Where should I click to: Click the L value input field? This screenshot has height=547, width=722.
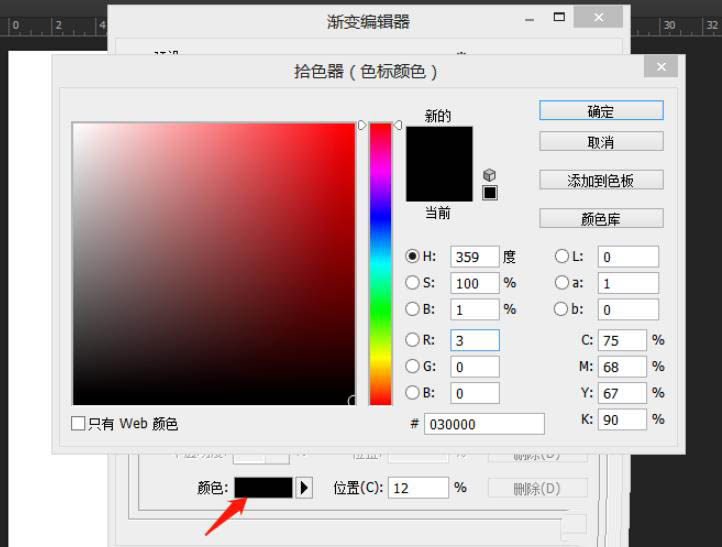click(x=628, y=256)
